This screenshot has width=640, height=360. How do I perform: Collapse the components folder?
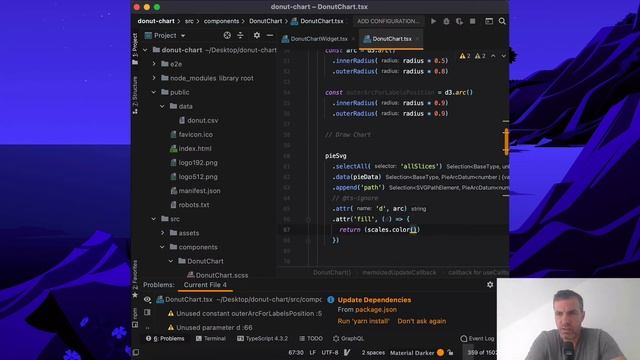(162, 247)
